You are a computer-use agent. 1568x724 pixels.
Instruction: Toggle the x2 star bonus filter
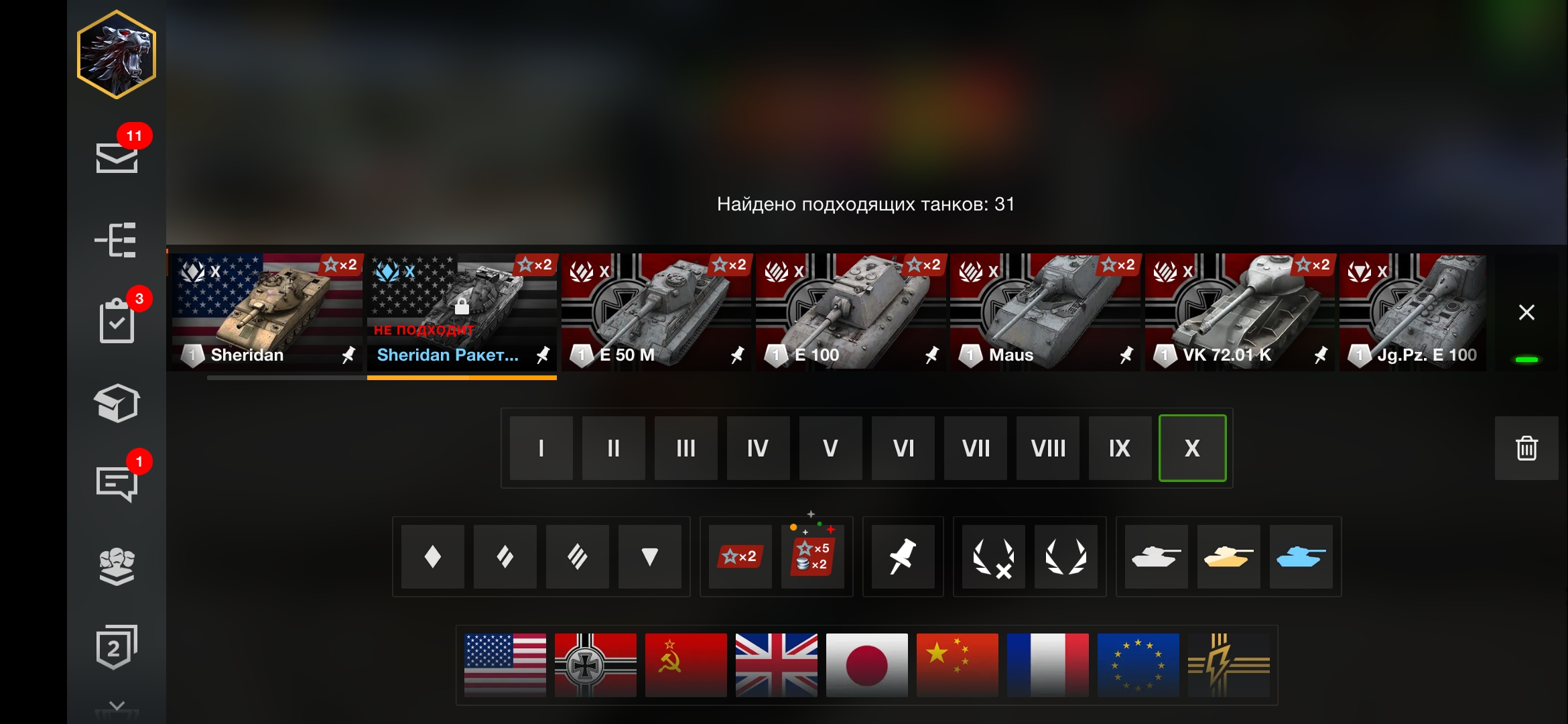[740, 556]
